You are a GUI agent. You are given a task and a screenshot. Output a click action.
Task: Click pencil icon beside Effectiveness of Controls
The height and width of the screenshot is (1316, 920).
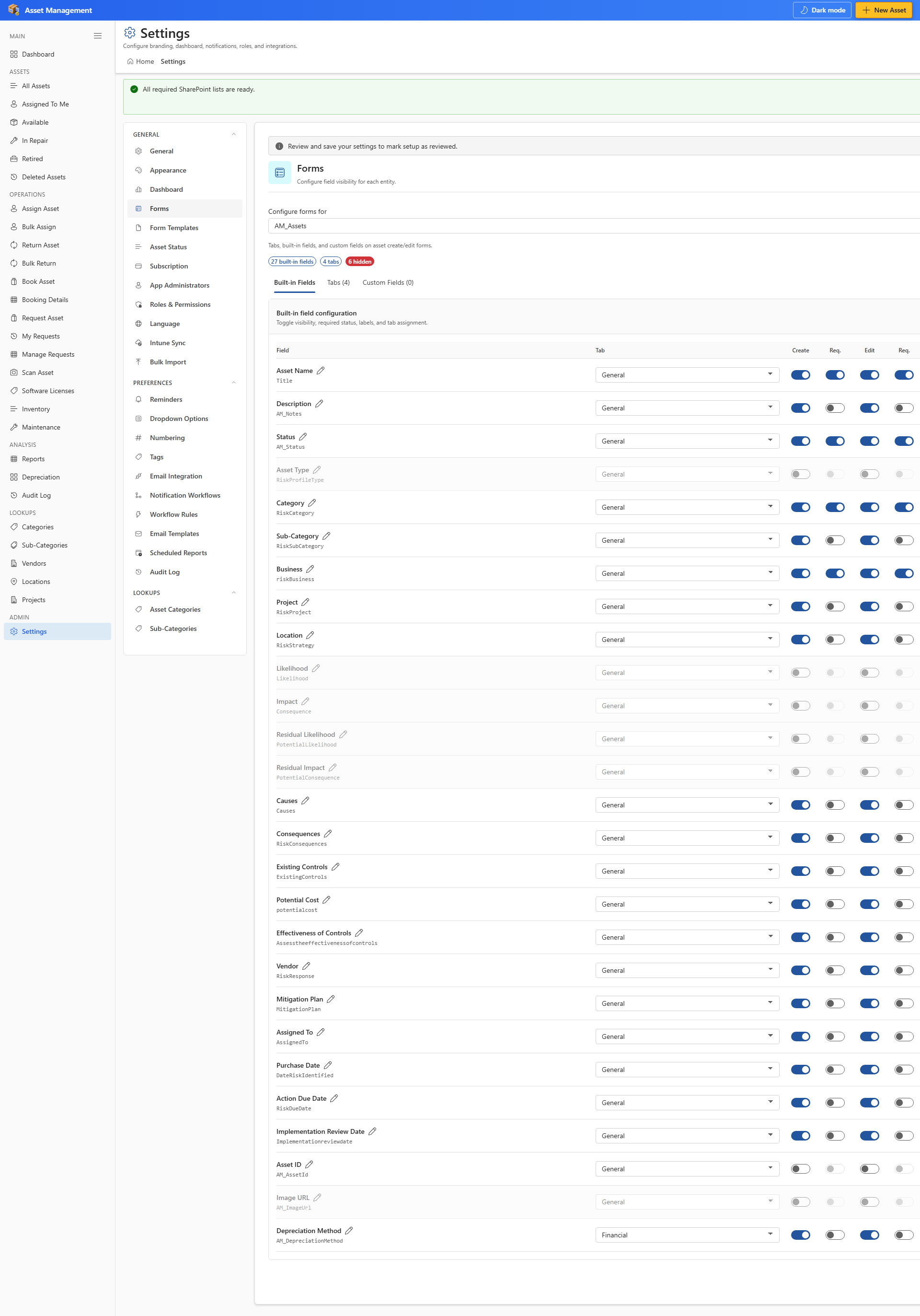359,933
